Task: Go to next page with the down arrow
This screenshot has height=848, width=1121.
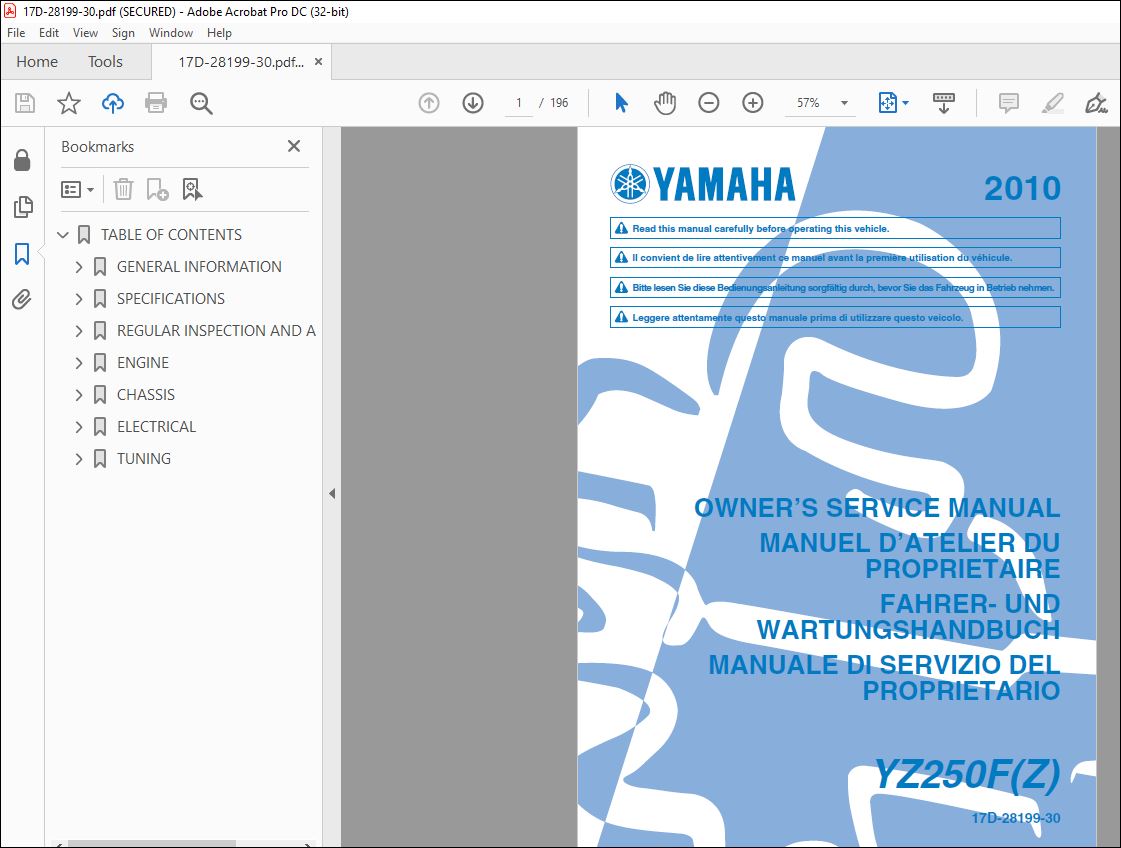Action: tap(473, 103)
